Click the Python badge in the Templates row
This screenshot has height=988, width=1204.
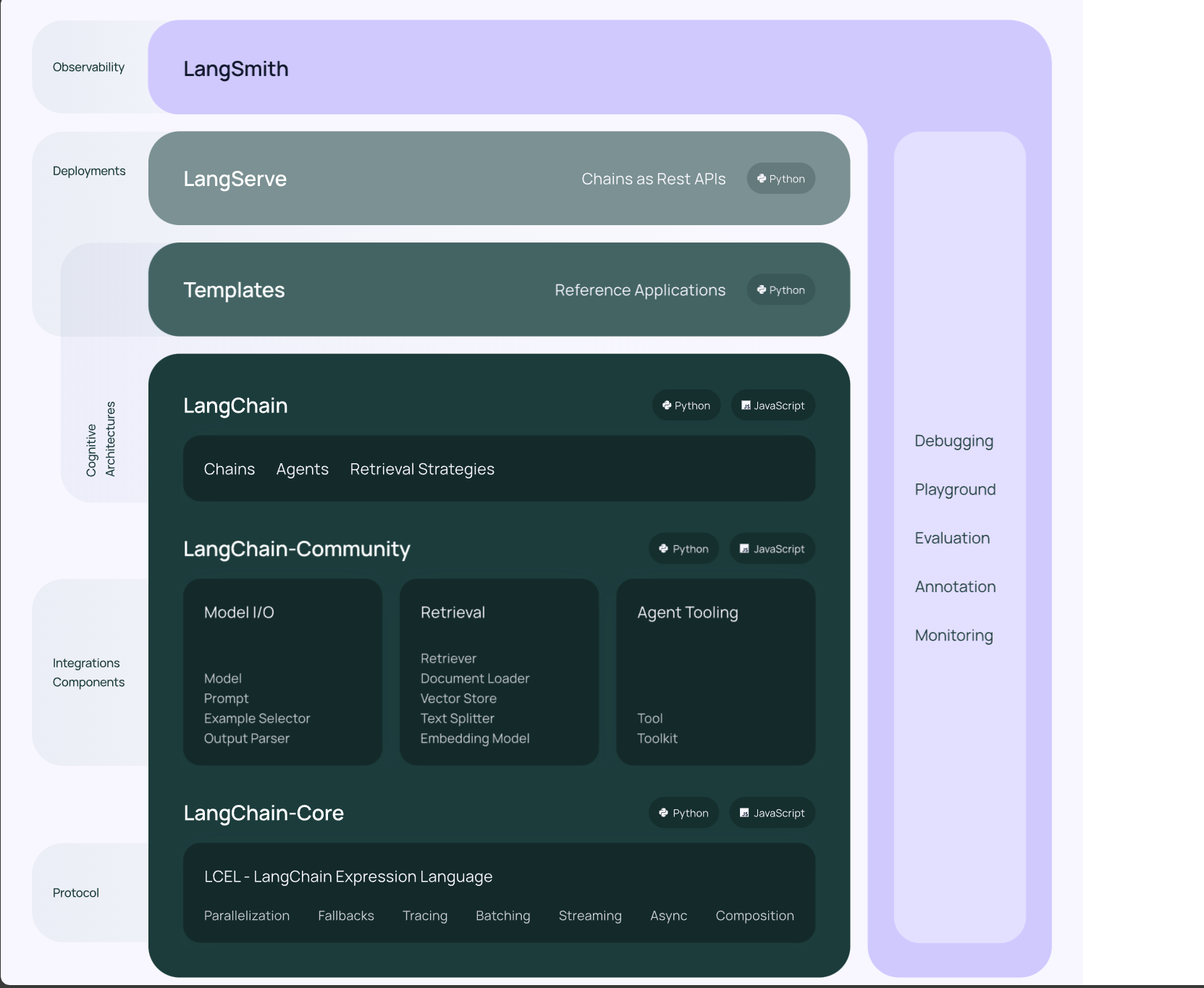tap(780, 290)
